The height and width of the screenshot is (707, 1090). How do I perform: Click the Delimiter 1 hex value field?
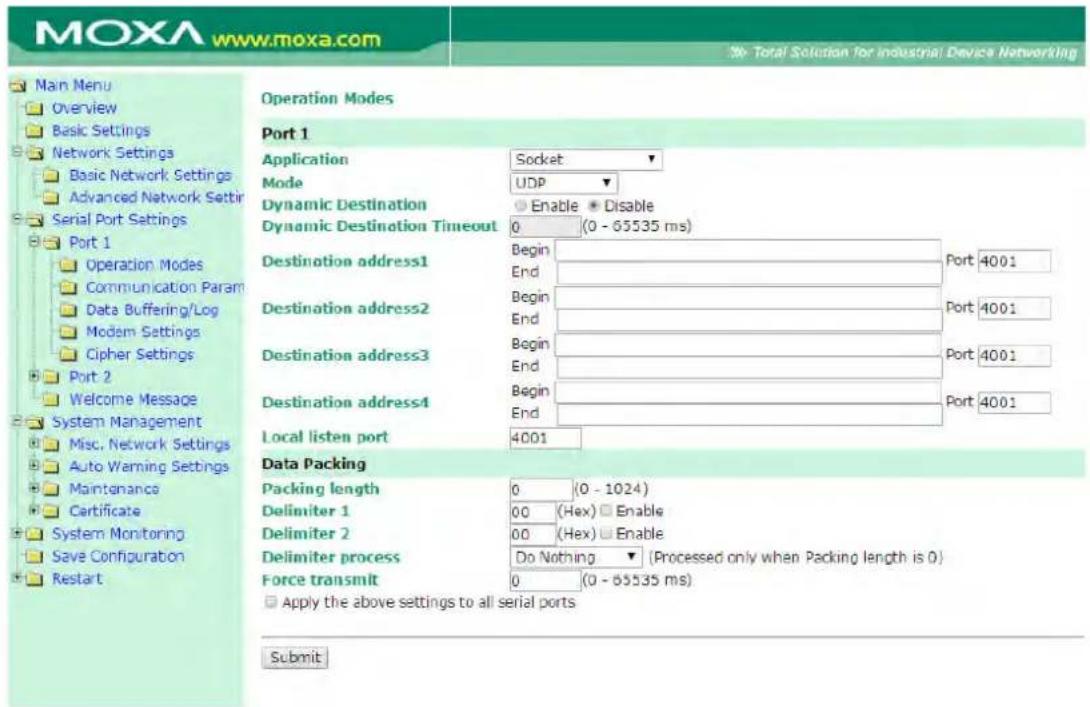click(x=533, y=512)
